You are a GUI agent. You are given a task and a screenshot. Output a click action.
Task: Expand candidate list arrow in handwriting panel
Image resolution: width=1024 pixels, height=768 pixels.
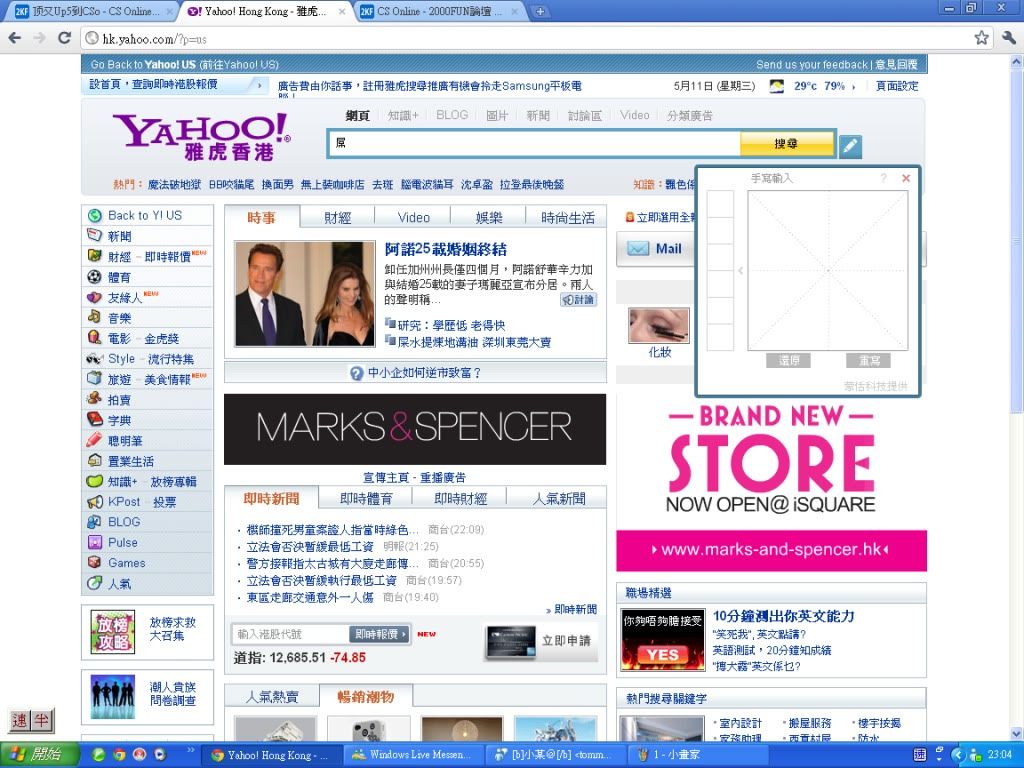click(x=740, y=271)
